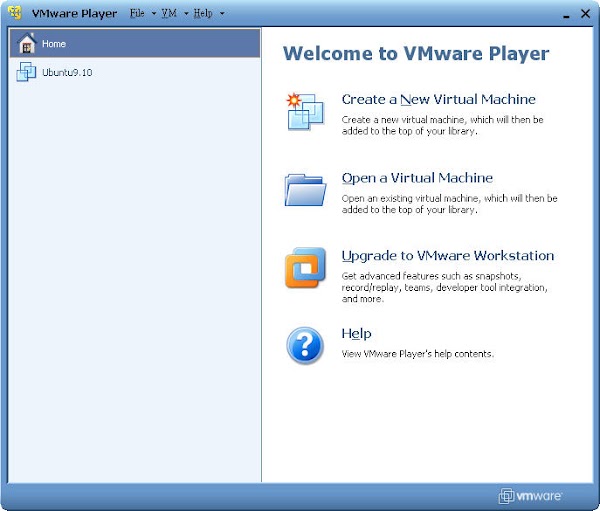This screenshot has width=600, height=511.
Task: Click the blue question mark Help icon
Action: [305, 345]
